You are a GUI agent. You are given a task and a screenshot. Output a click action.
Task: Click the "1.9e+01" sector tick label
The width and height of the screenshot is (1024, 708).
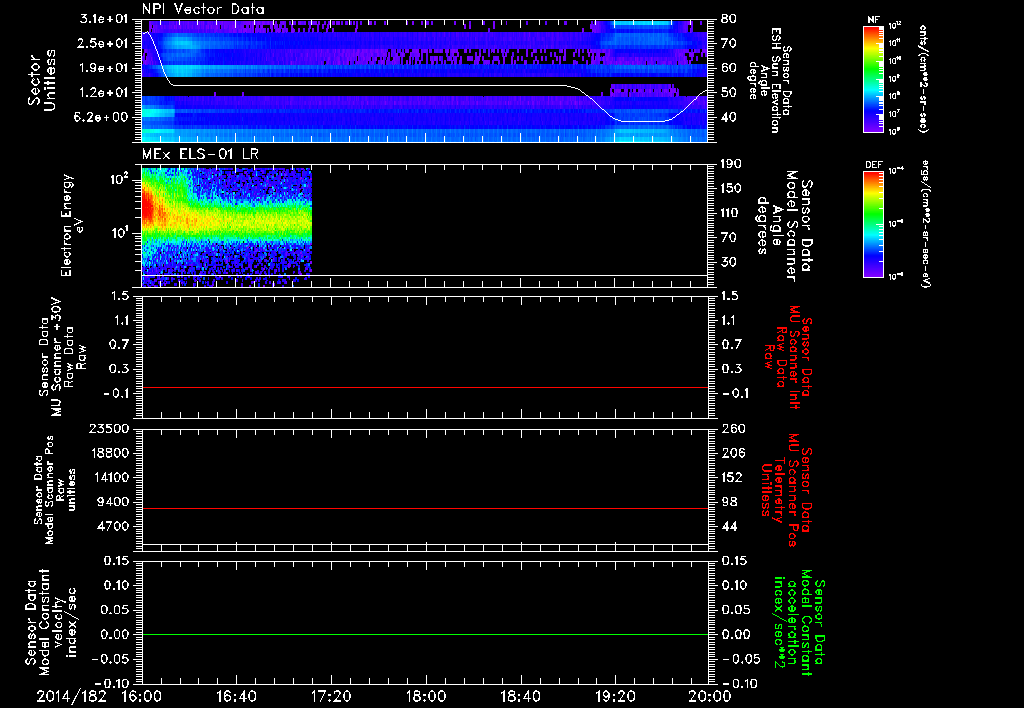click(103, 68)
